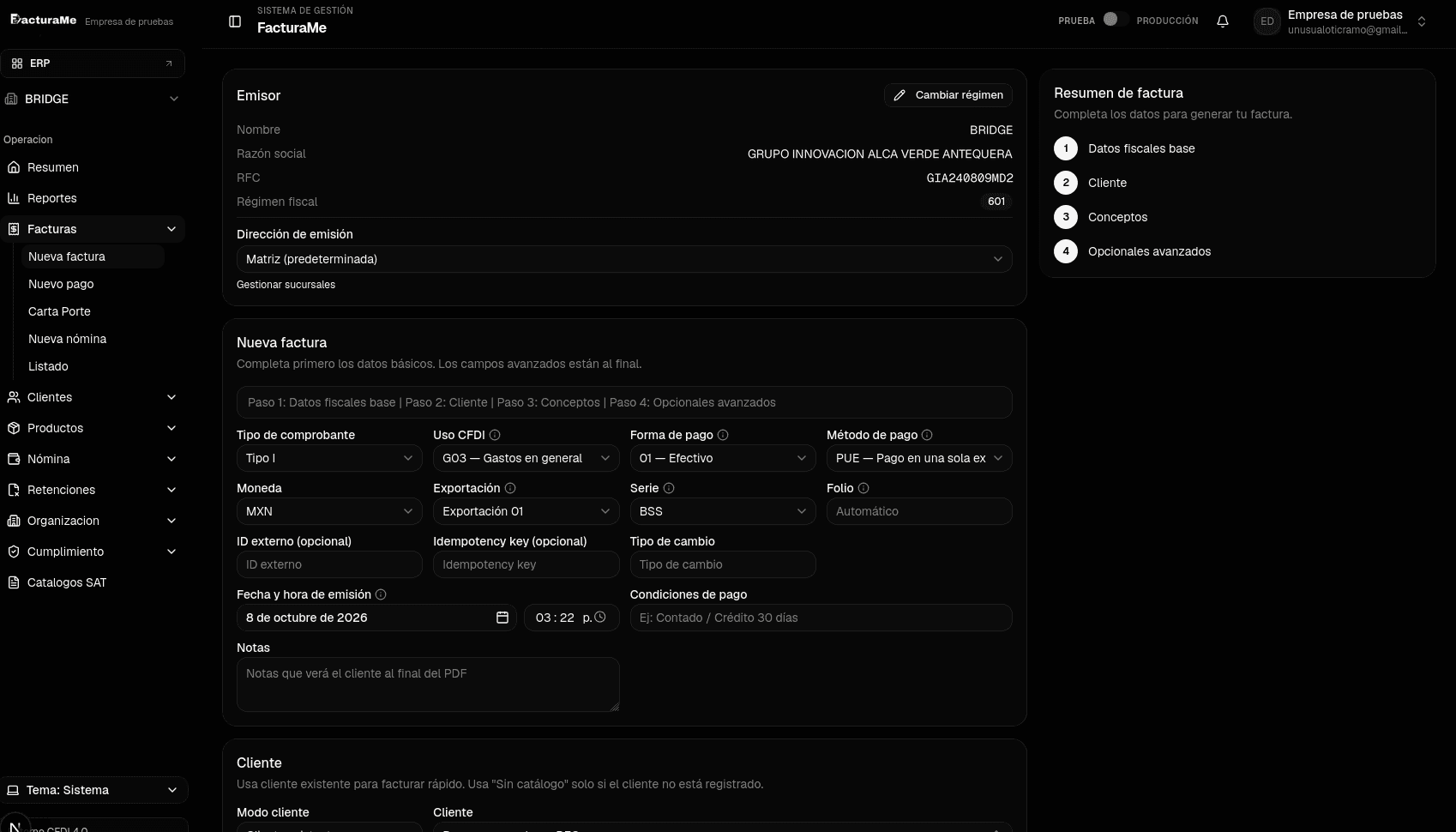Click the FacturaMe logo in sidebar
The width and height of the screenshot is (1456, 832).
[x=43, y=20]
